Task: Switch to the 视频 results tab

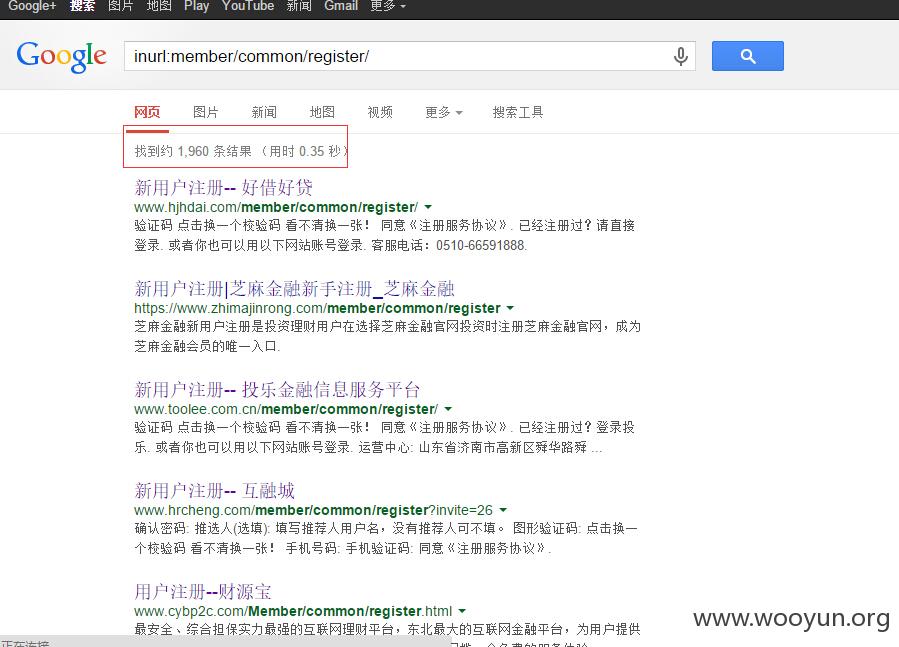Action: [x=380, y=112]
